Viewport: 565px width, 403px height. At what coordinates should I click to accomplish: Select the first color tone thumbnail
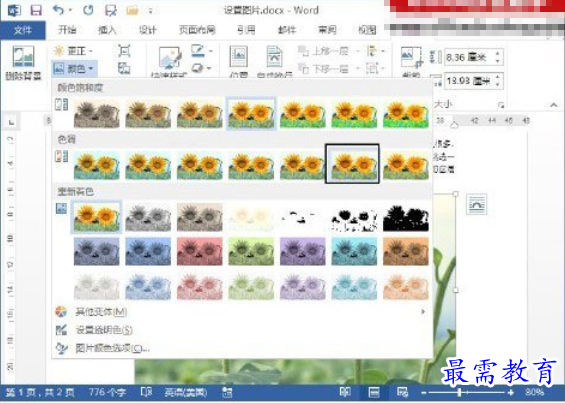(x=97, y=165)
